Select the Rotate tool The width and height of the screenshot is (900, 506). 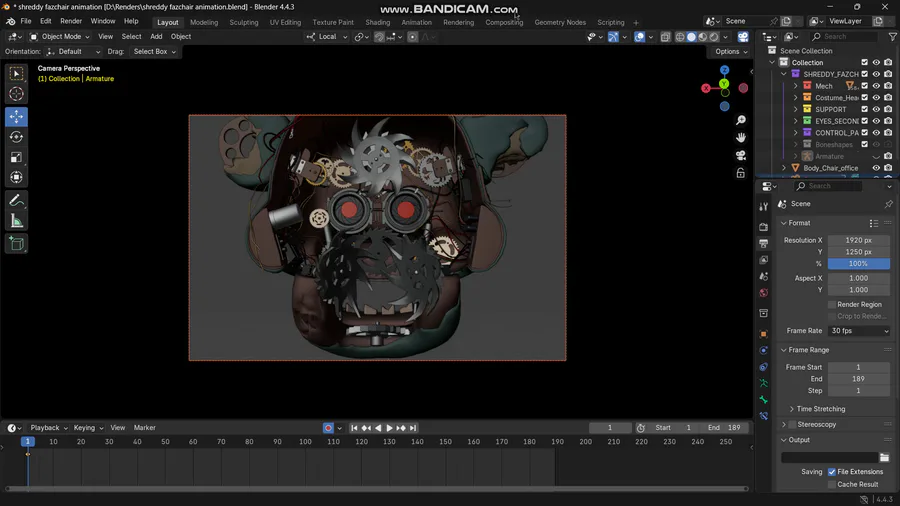click(x=16, y=137)
